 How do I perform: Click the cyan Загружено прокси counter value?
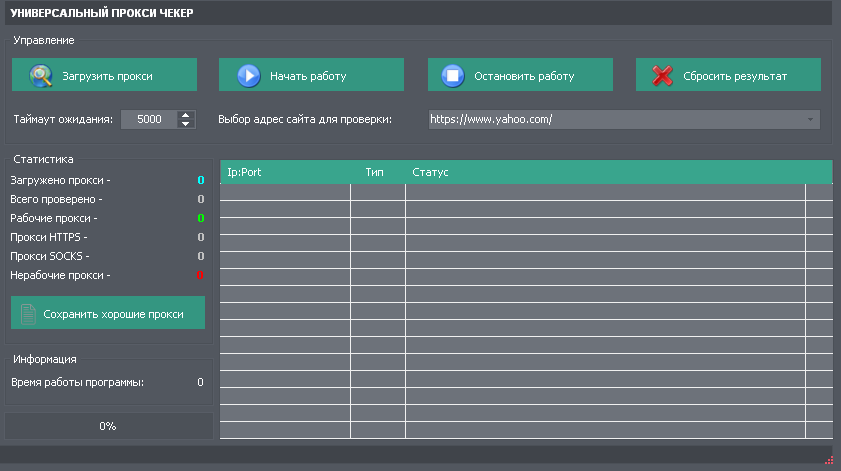tap(200, 180)
